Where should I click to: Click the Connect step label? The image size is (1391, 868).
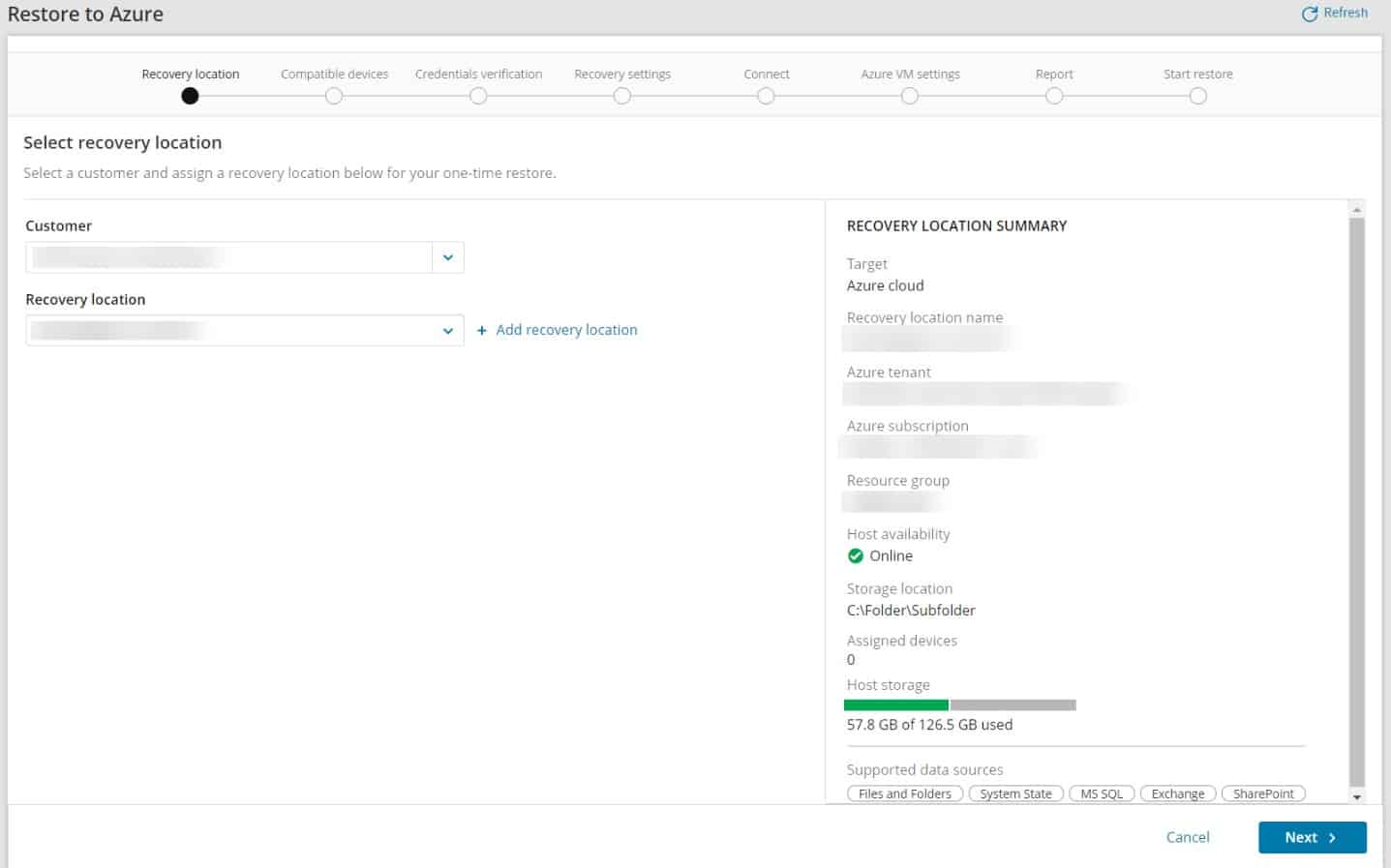tap(767, 74)
